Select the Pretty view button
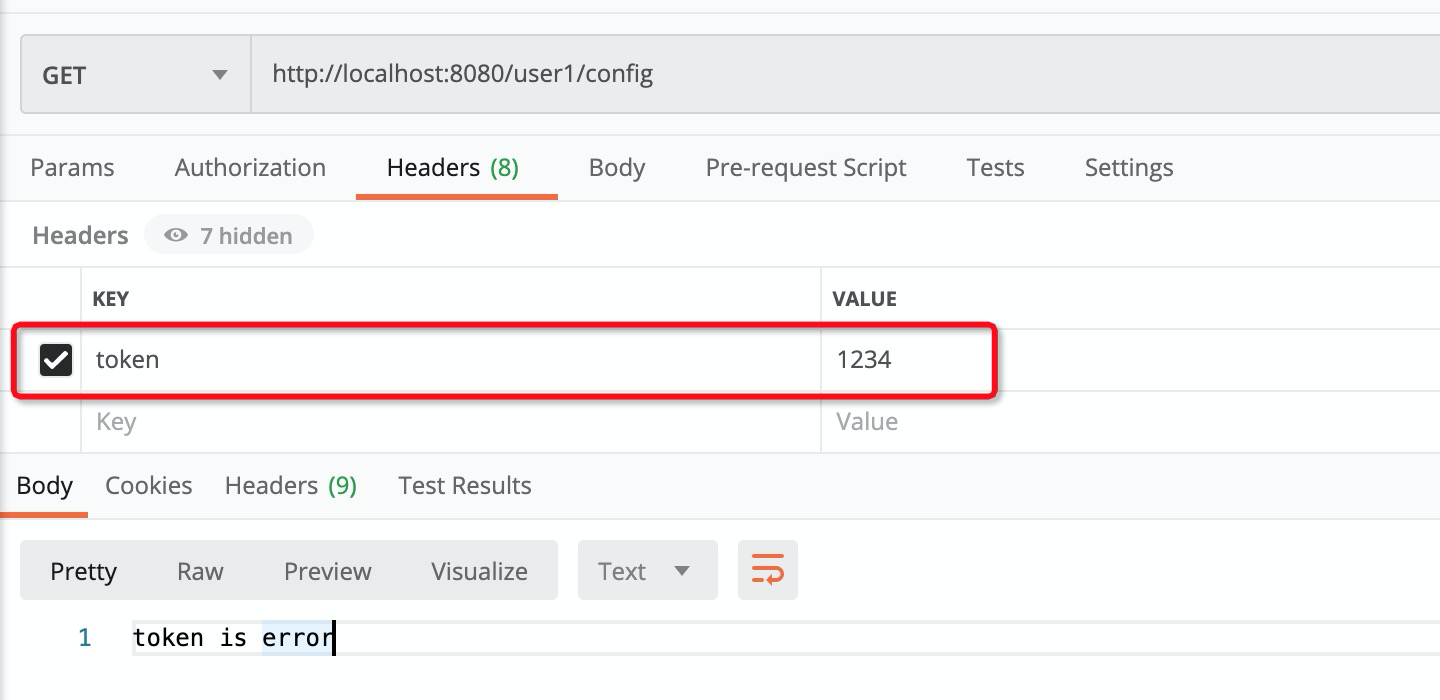The height and width of the screenshot is (700, 1440). click(x=83, y=571)
